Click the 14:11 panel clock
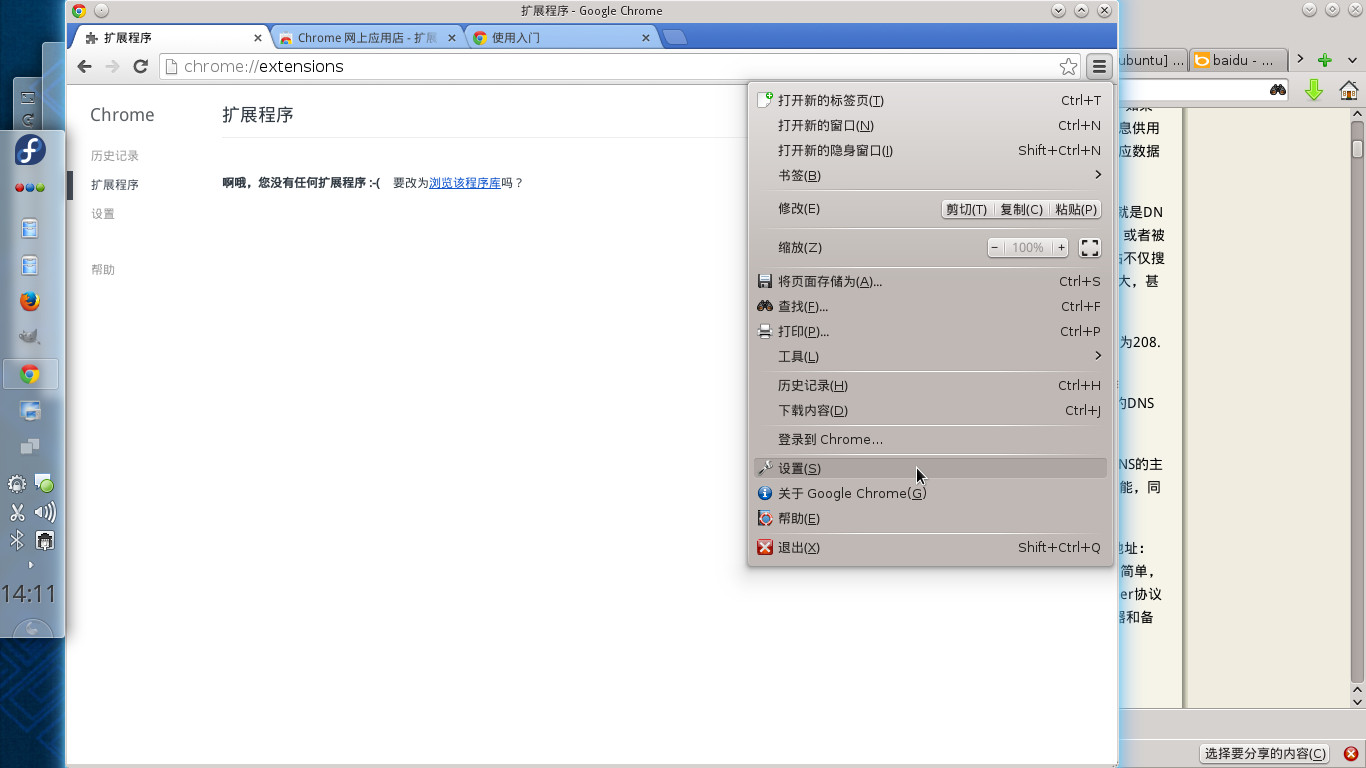Screen dimensions: 1366x768 pyautogui.click(x=29, y=594)
